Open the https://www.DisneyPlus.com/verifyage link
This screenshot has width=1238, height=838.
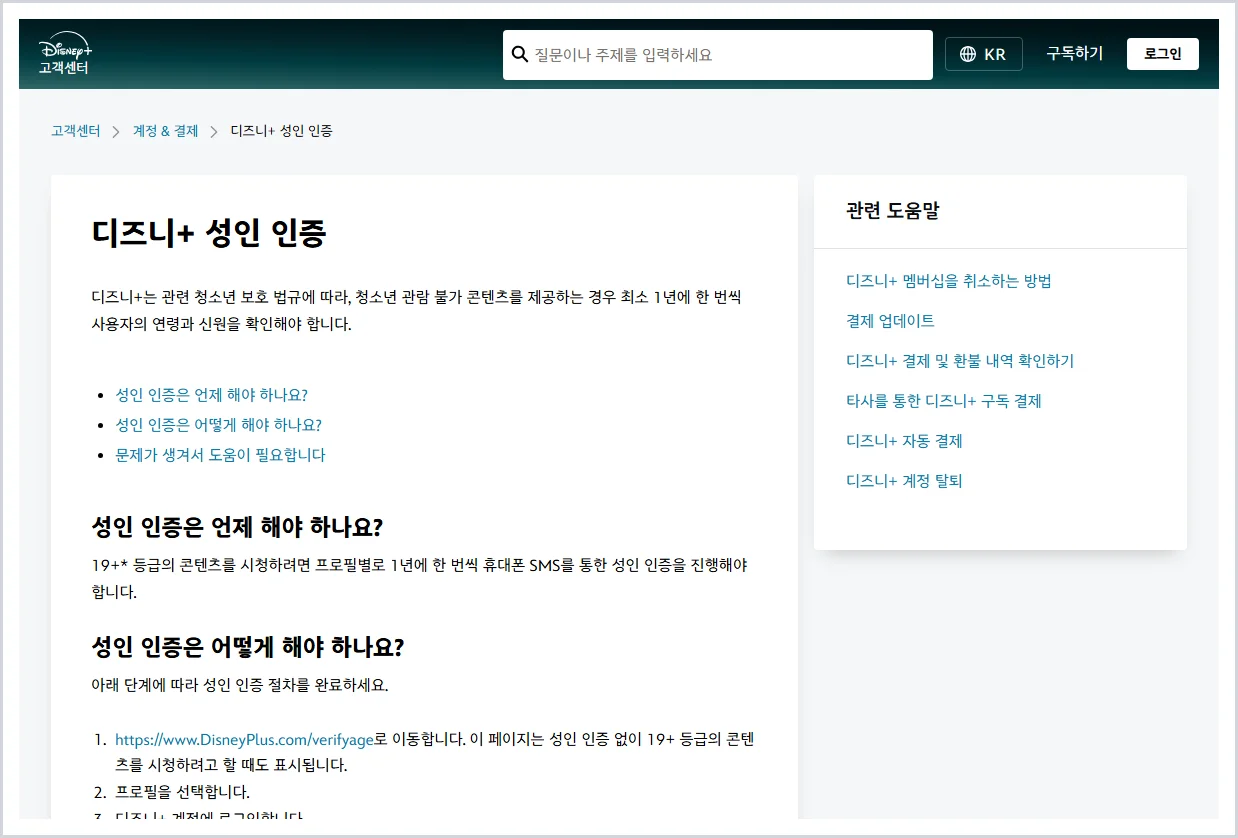click(245, 740)
